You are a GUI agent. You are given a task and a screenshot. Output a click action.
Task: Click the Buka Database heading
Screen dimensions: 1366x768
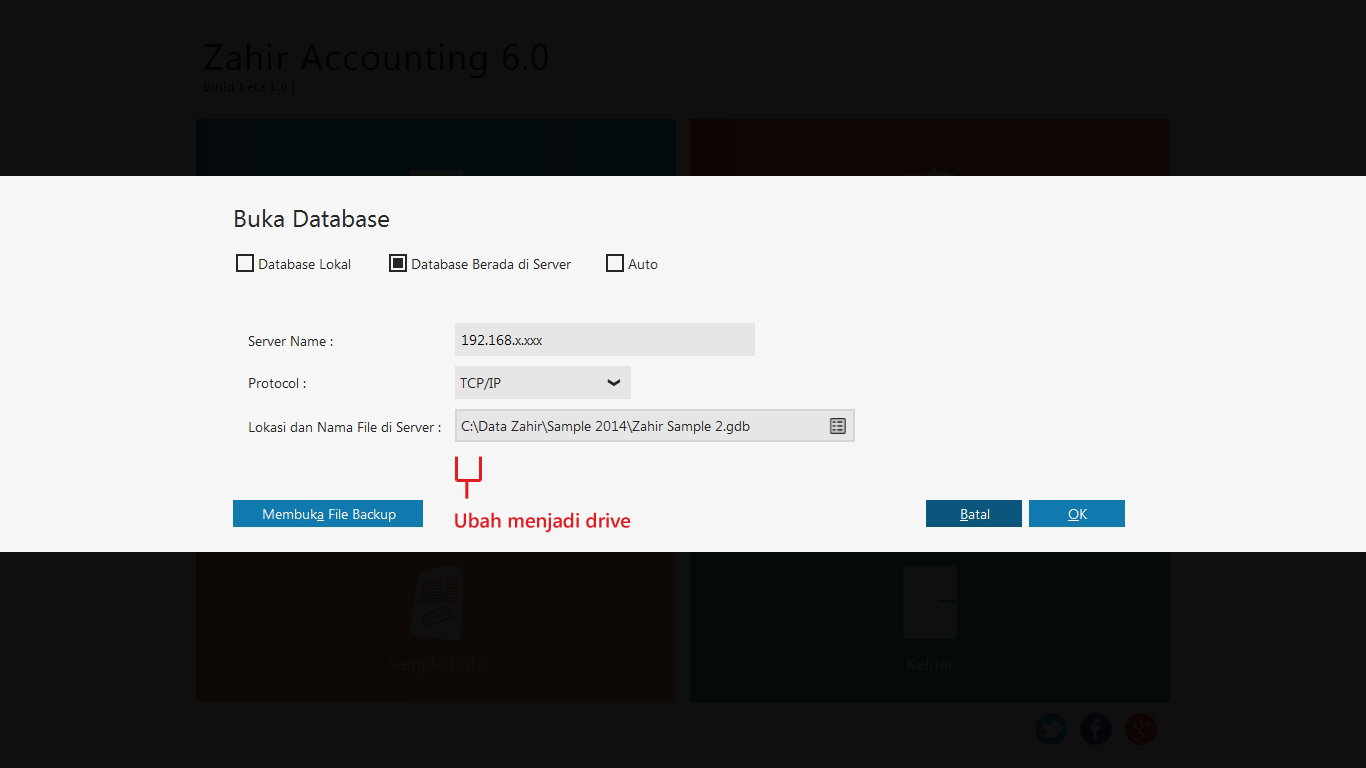click(x=312, y=219)
